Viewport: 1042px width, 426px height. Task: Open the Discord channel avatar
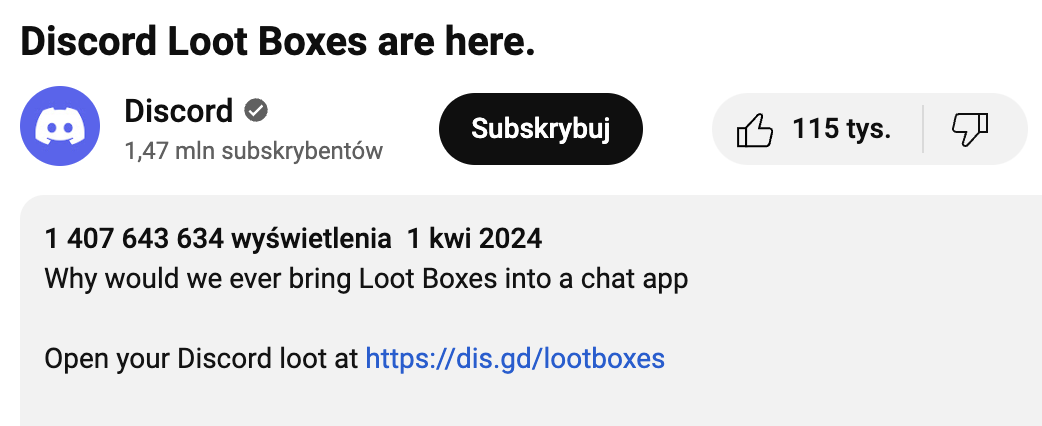(x=60, y=126)
